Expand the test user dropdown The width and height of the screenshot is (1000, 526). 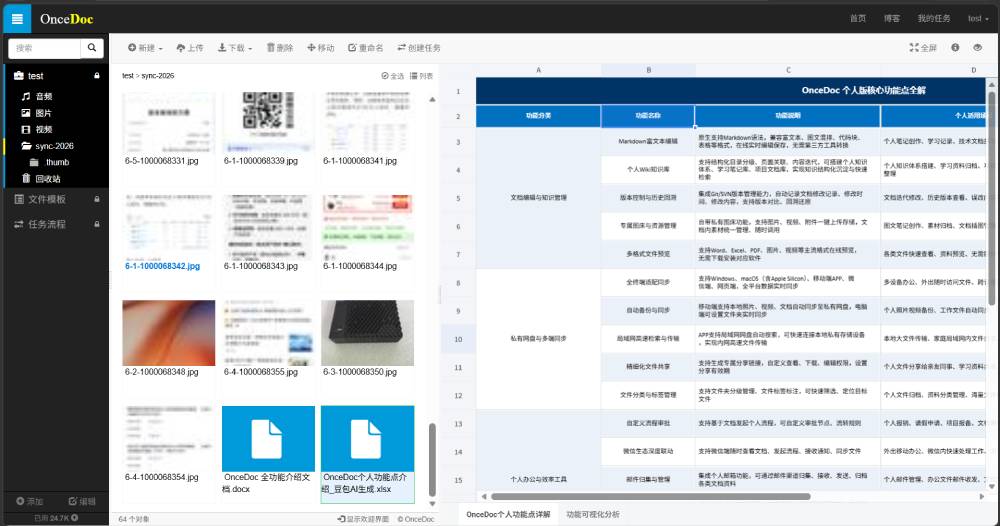pyautogui.click(x=978, y=18)
